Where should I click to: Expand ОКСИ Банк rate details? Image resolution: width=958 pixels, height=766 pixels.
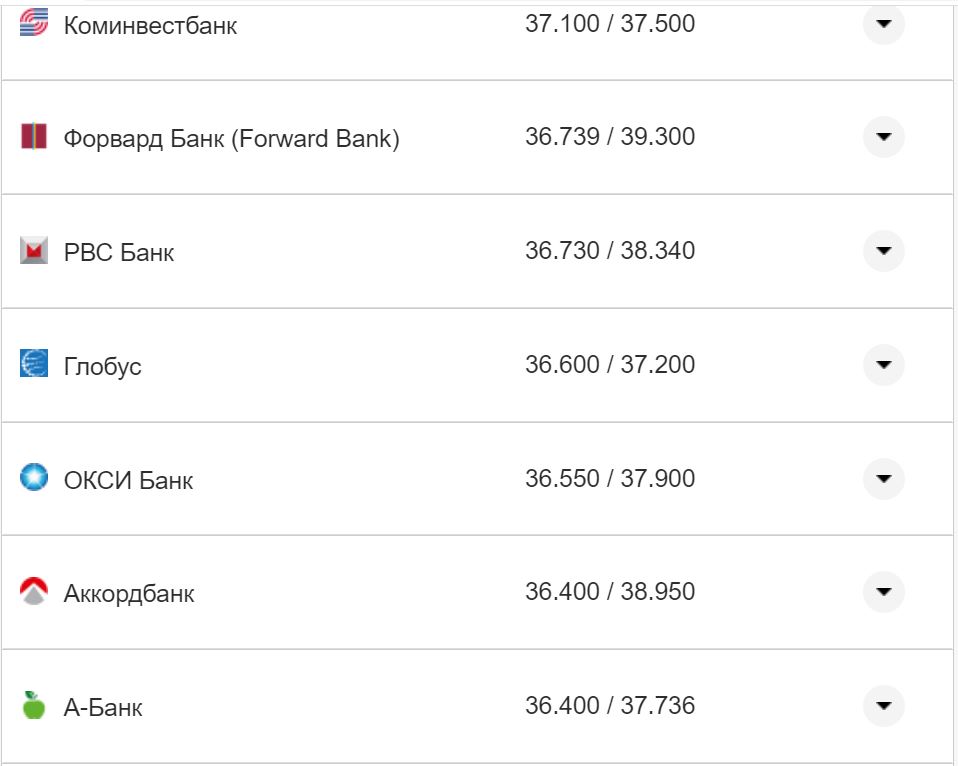(x=883, y=478)
